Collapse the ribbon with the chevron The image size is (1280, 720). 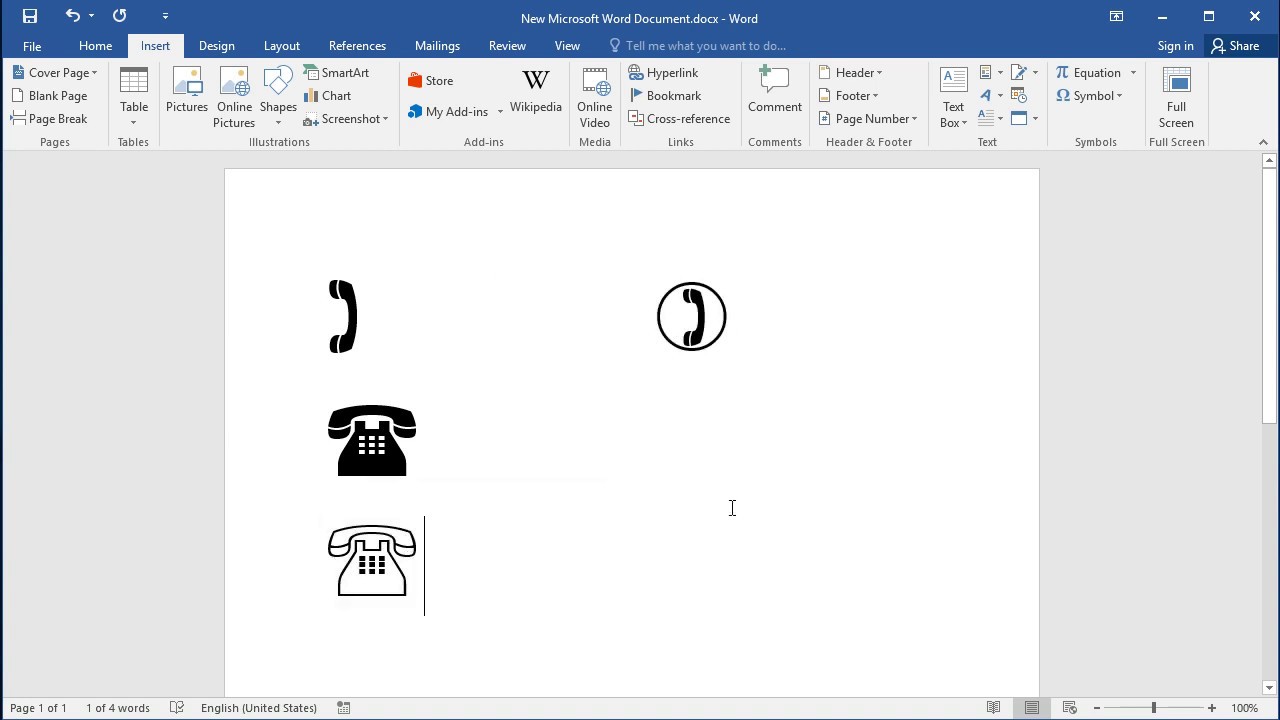pyautogui.click(x=1263, y=142)
